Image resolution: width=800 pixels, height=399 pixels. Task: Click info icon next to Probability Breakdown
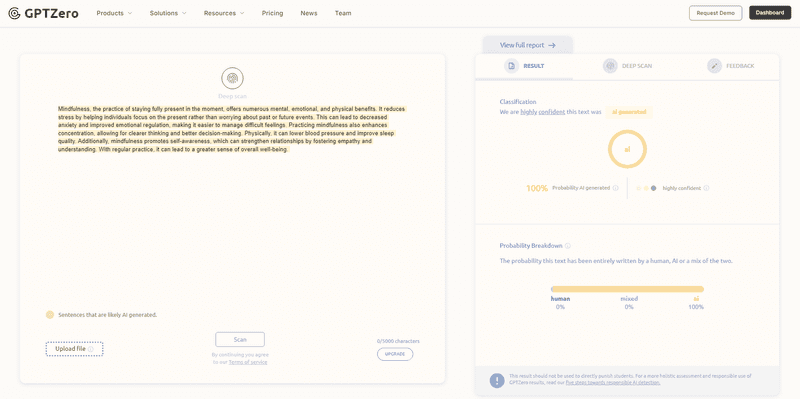click(567, 245)
